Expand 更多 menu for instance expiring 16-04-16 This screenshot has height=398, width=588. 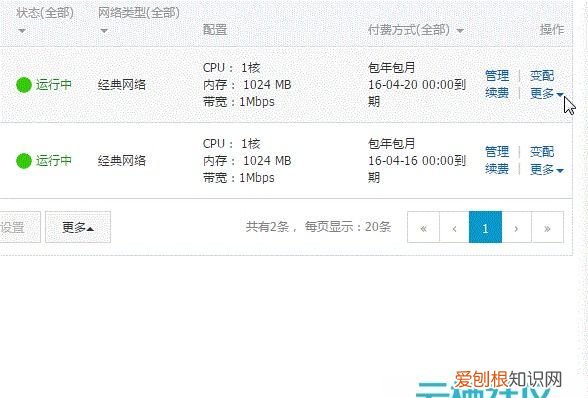pyautogui.click(x=546, y=170)
